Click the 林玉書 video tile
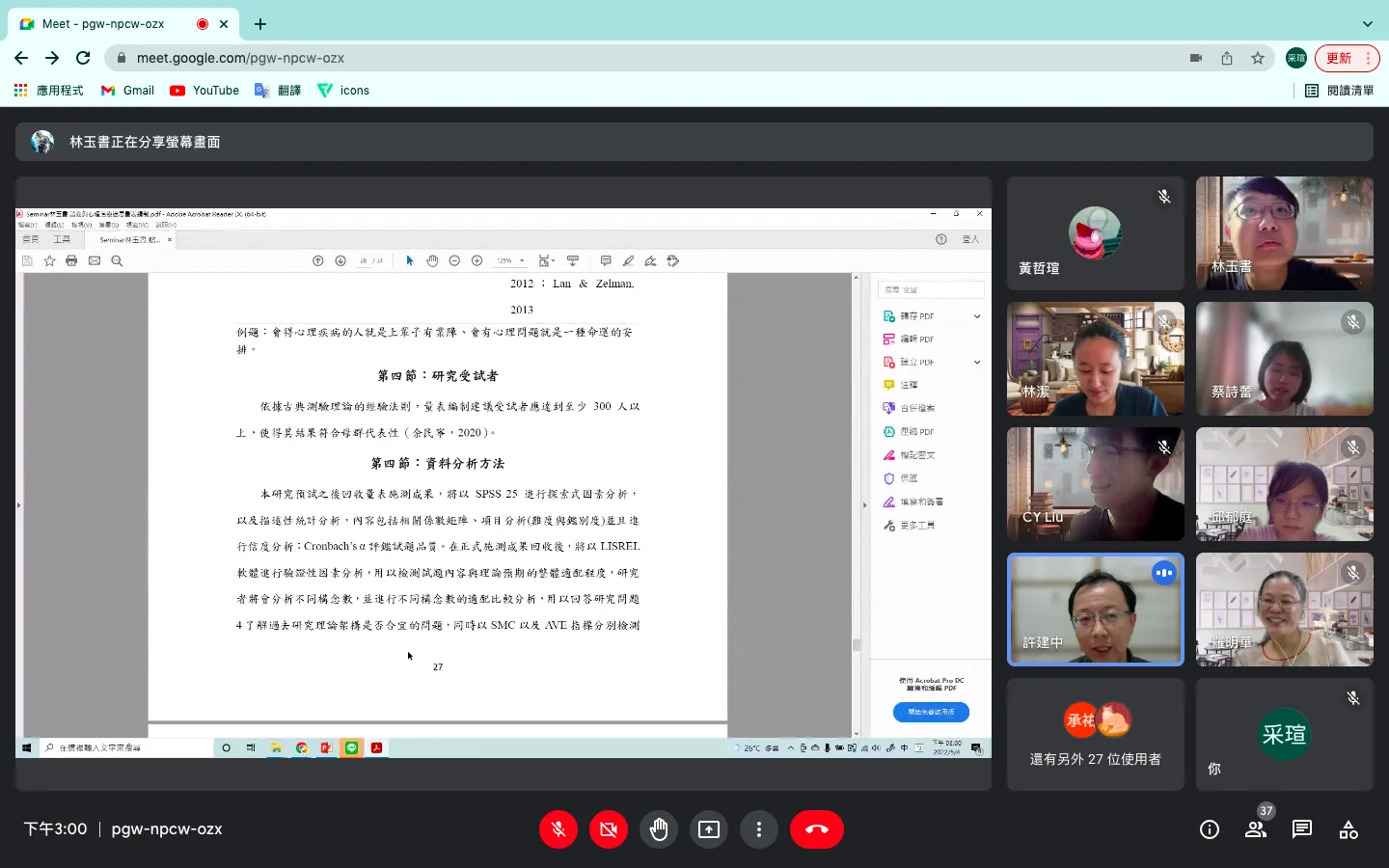 (x=1285, y=233)
